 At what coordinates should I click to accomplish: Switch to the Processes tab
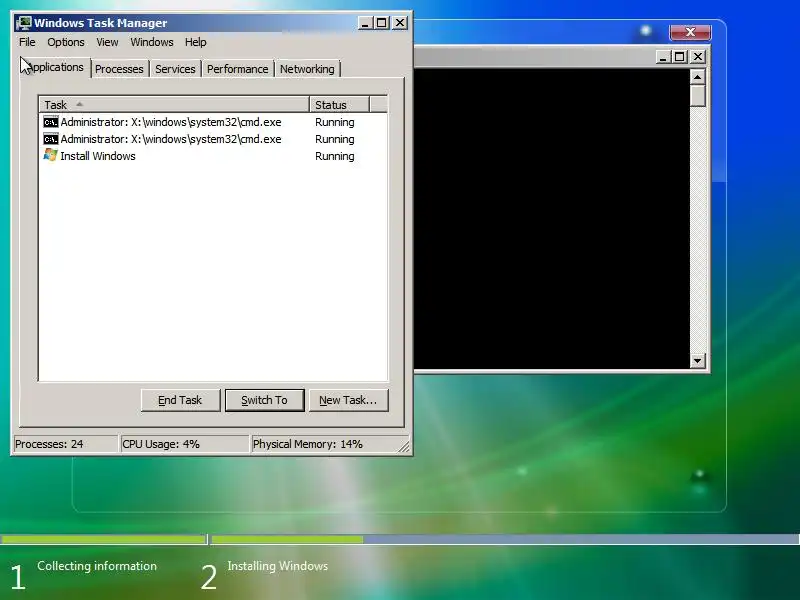pyautogui.click(x=119, y=69)
